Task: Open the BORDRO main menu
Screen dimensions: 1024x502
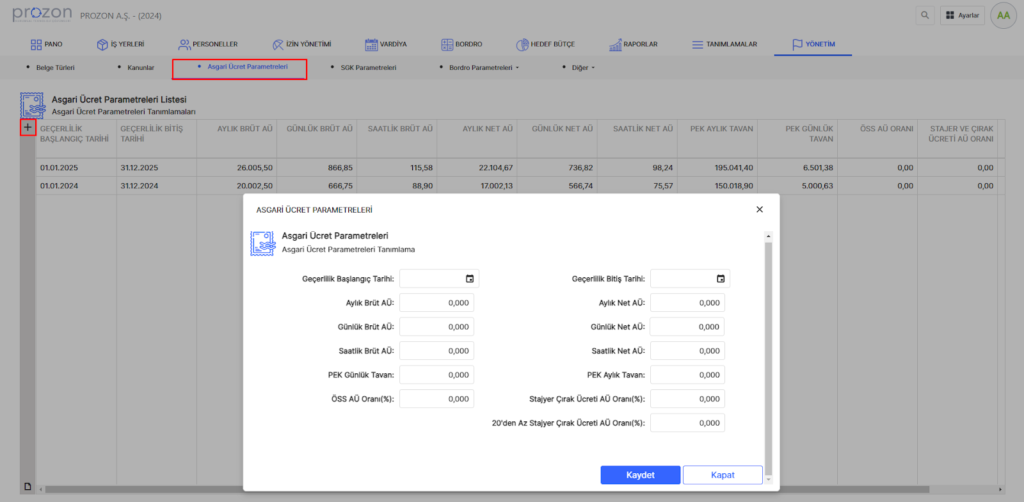Action: tap(460, 45)
